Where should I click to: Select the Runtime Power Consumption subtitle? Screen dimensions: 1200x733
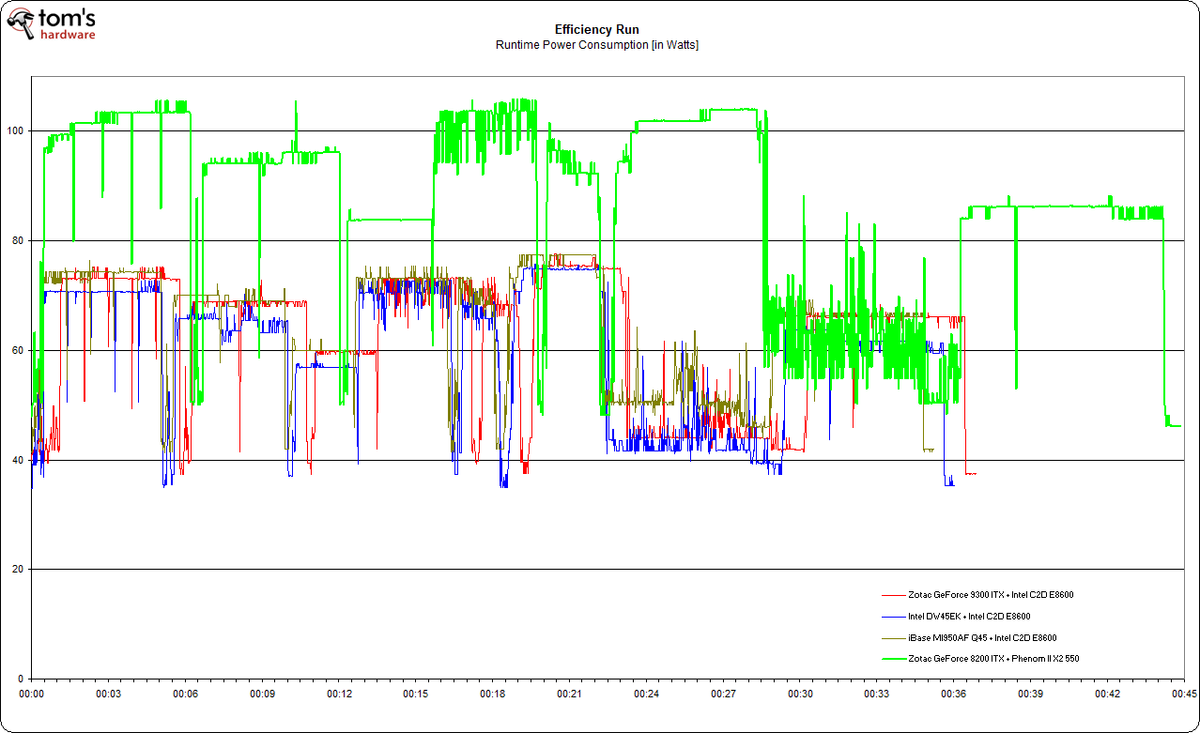pos(597,43)
